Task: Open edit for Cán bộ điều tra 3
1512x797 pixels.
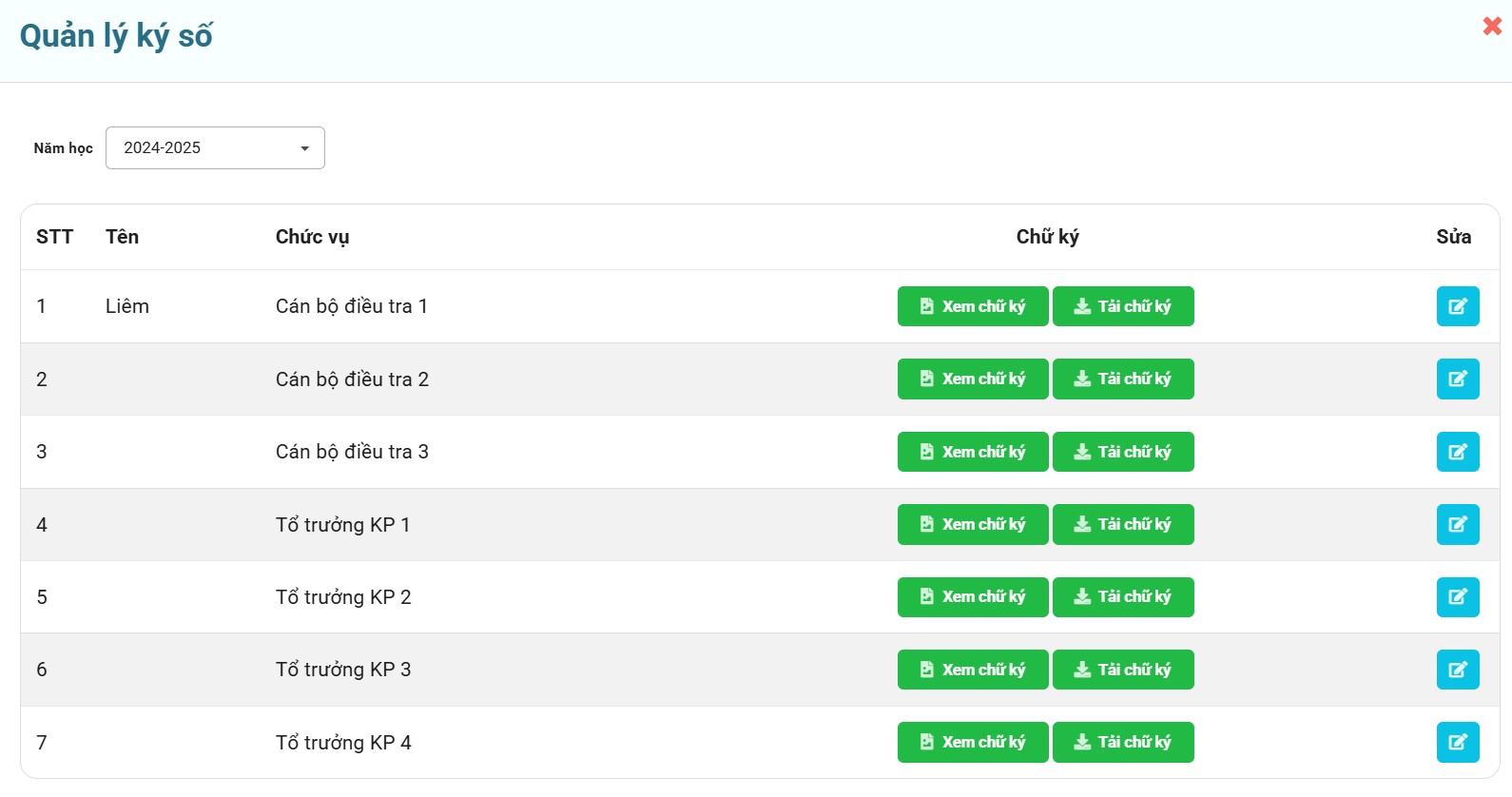Action: (x=1457, y=452)
